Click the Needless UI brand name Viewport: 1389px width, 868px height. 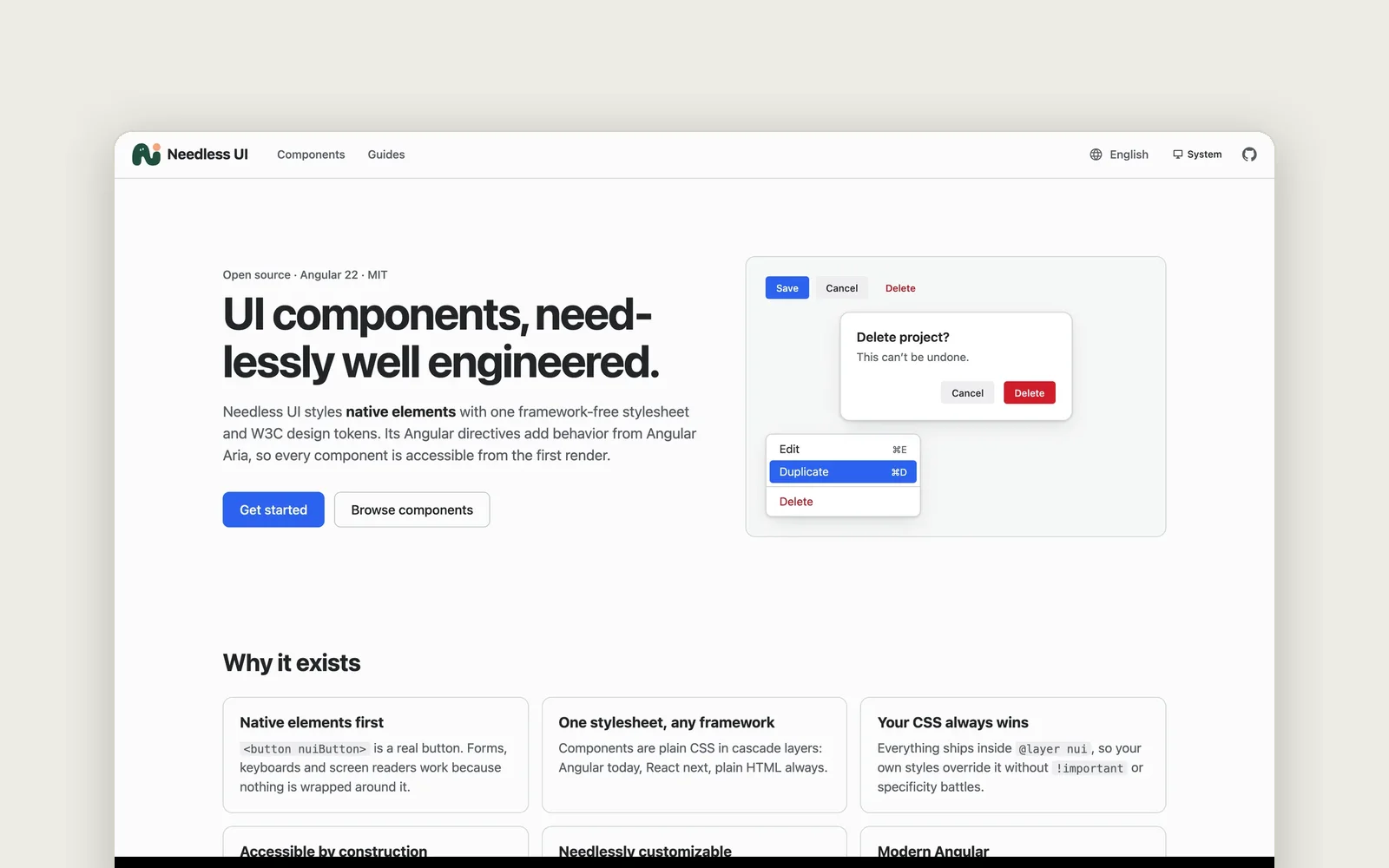(207, 155)
